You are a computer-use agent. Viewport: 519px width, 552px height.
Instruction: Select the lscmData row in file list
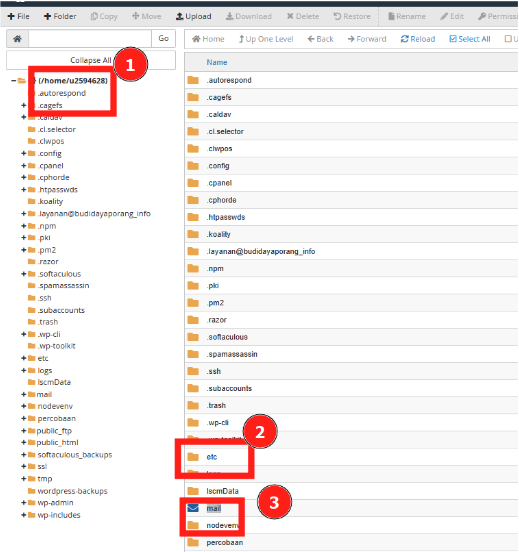pyautogui.click(x=351, y=491)
